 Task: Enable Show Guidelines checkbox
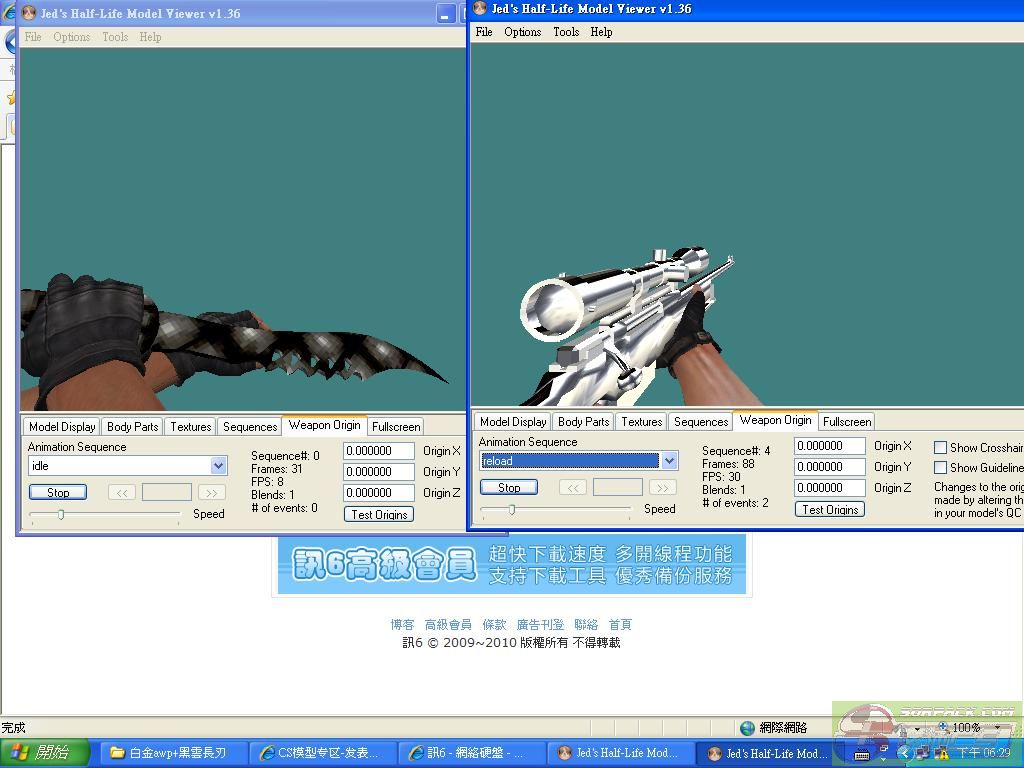click(x=940, y=468)
